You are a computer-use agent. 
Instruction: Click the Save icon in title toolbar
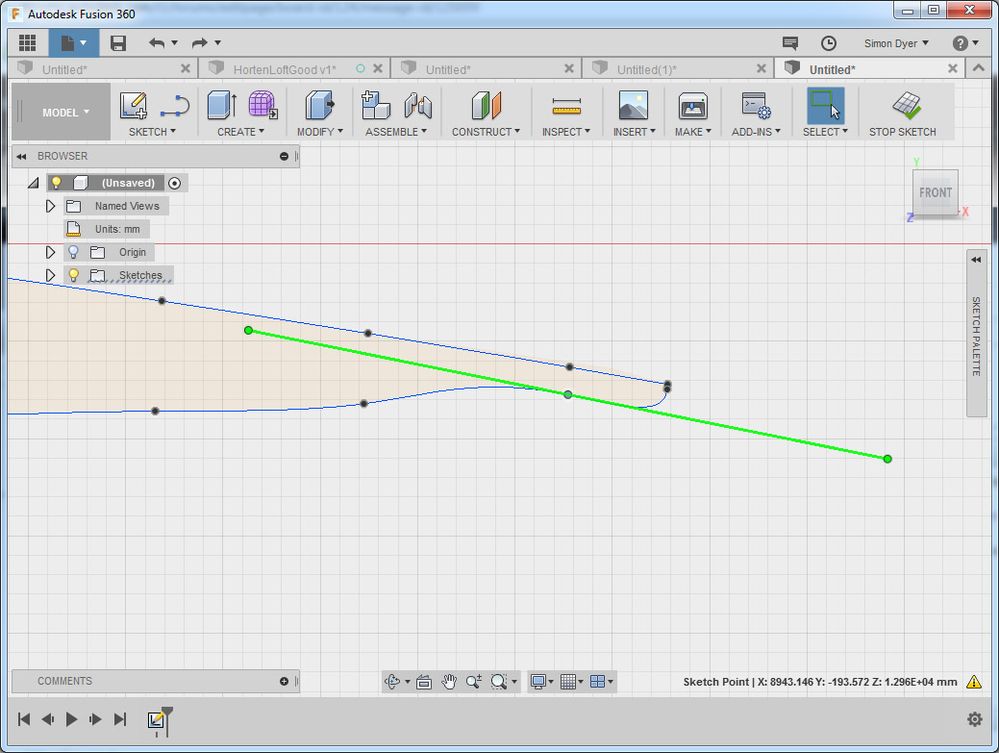tap(118, 43)
